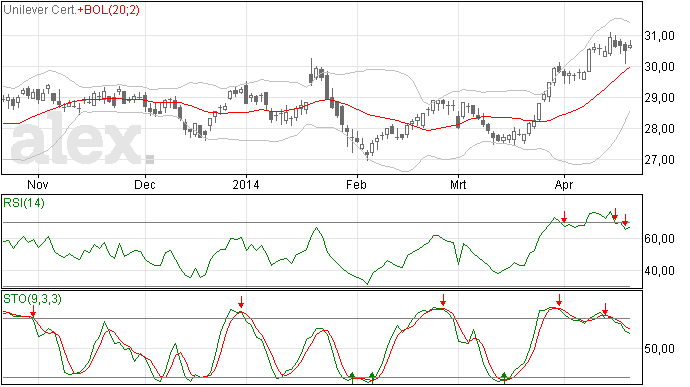This screenshot has width=690, height=387.
Task: Select the 30,00 price axis label
Action: pyautogui.click(x=660, y=67)
